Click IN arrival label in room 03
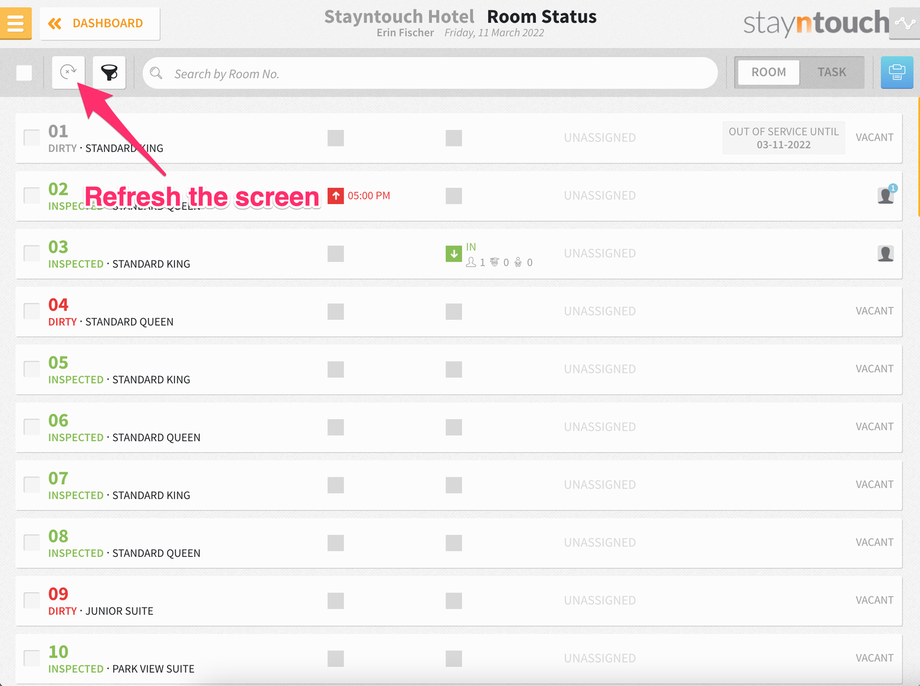The height and width of the screenshot is (686, 920). (x=471, y=247)
